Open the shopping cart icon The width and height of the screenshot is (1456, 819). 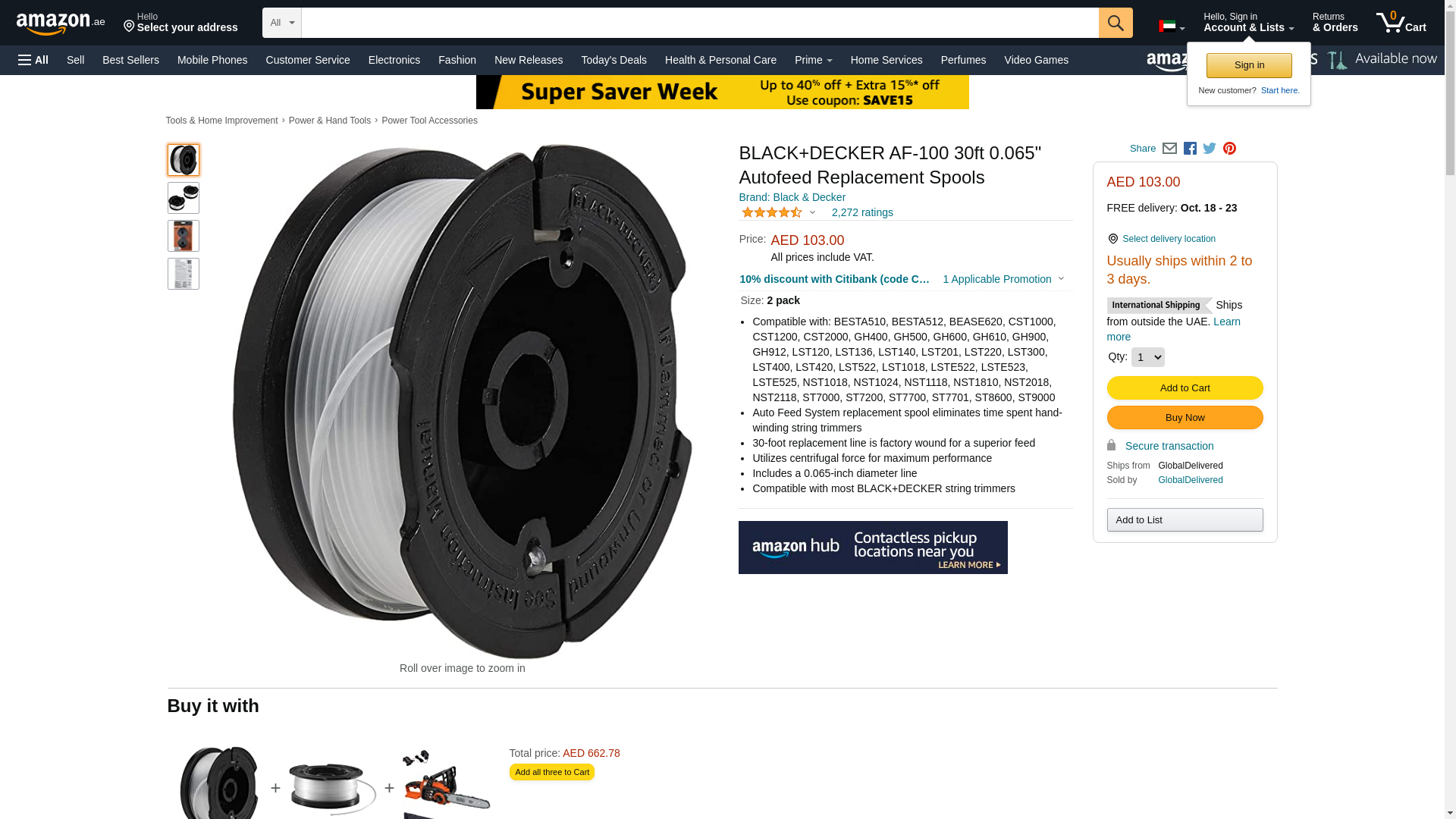pos(1401,23)
